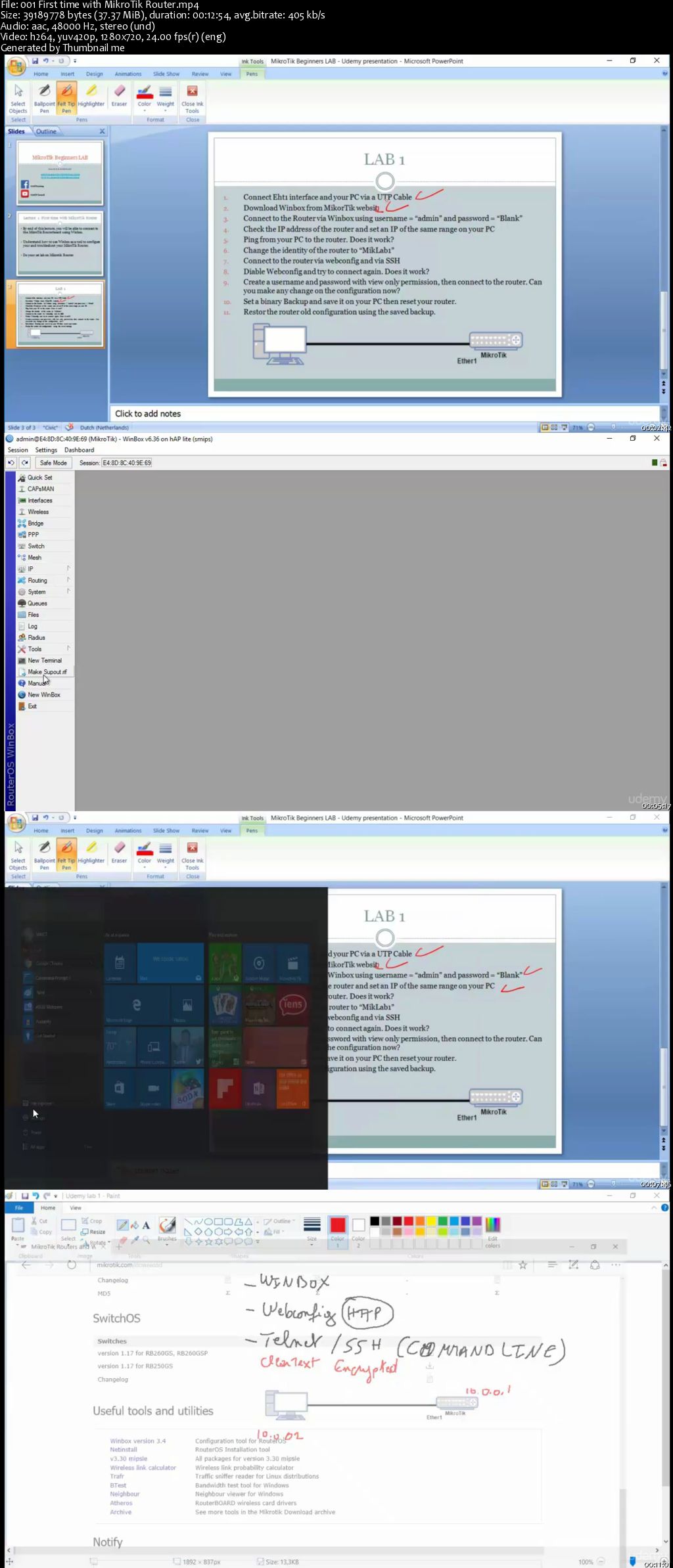Pick Eraser in PowerPoint window showing Slides panel
Screen dimensions: 673x1568
click(119, 96)
